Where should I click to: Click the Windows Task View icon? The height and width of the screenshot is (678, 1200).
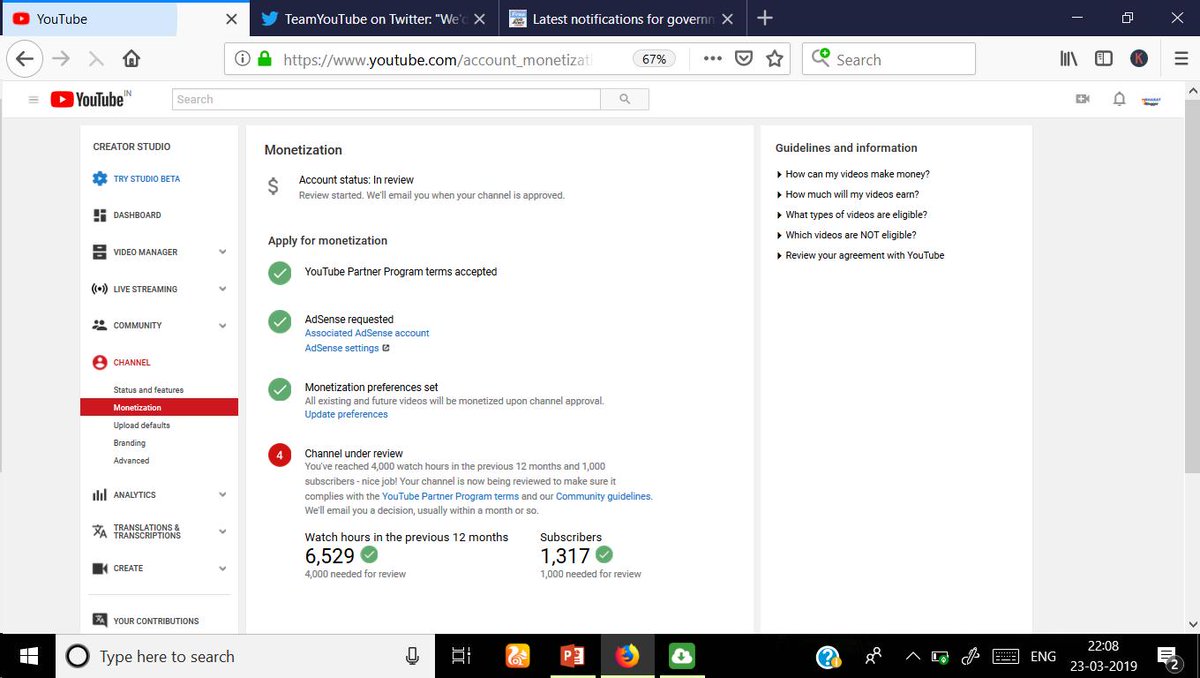pos(461,656)
